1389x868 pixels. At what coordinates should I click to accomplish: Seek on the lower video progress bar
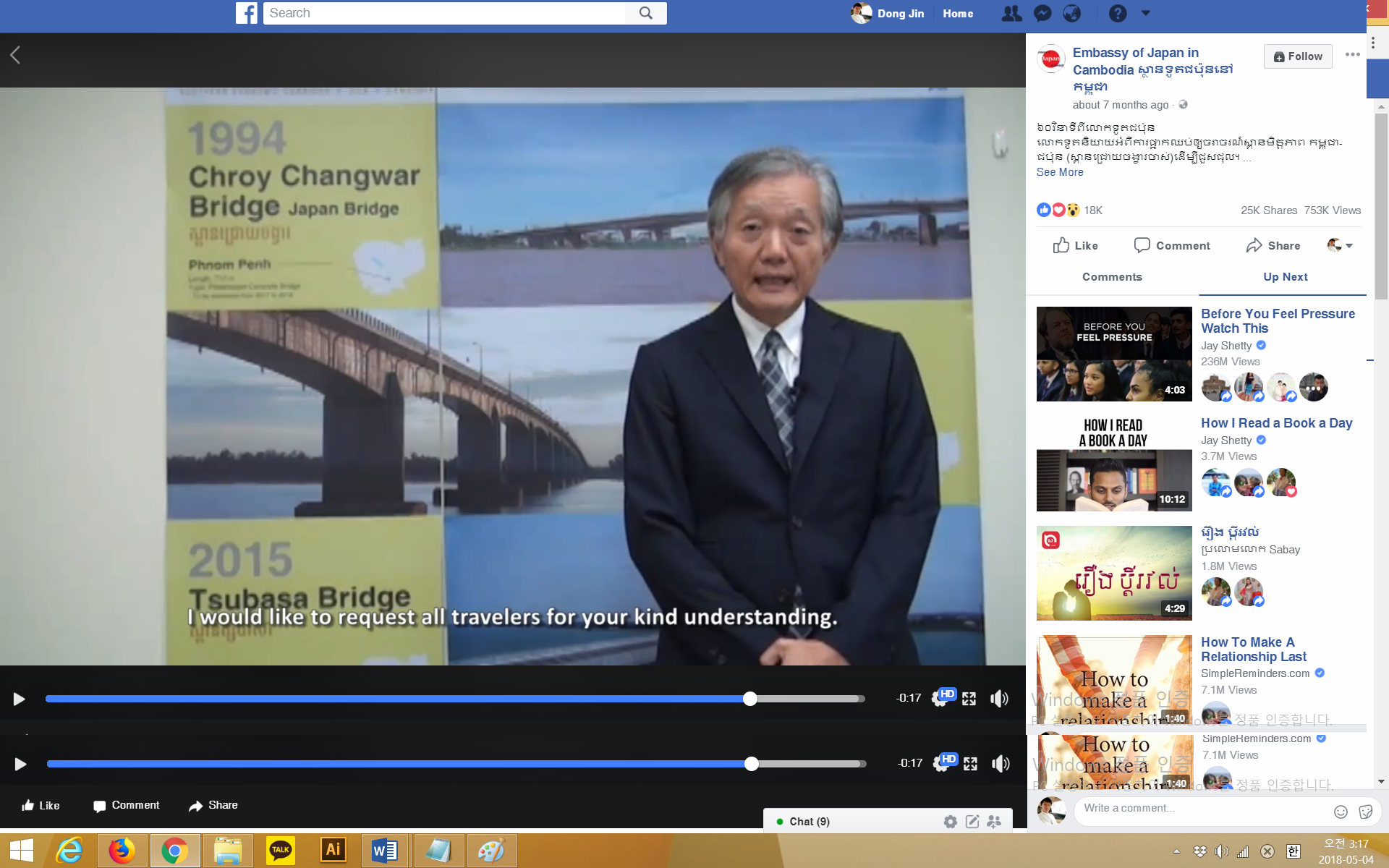(456, 764)
